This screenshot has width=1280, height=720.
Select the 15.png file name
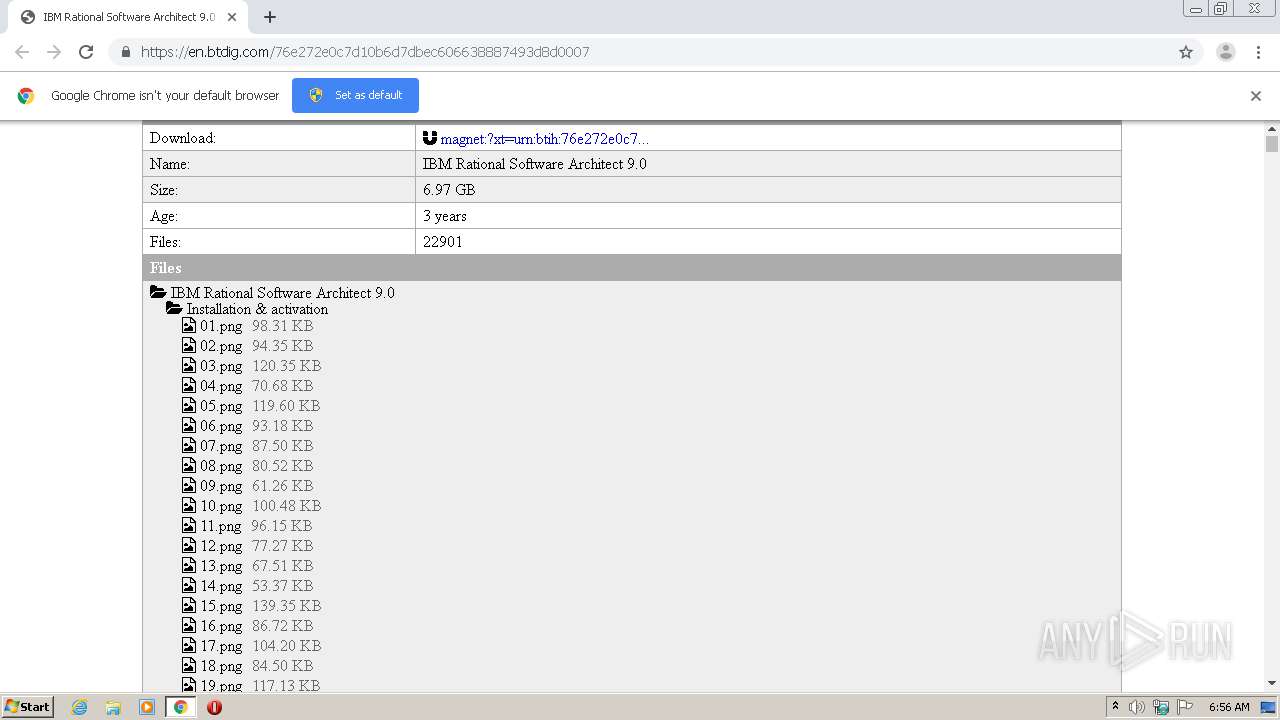221,606
